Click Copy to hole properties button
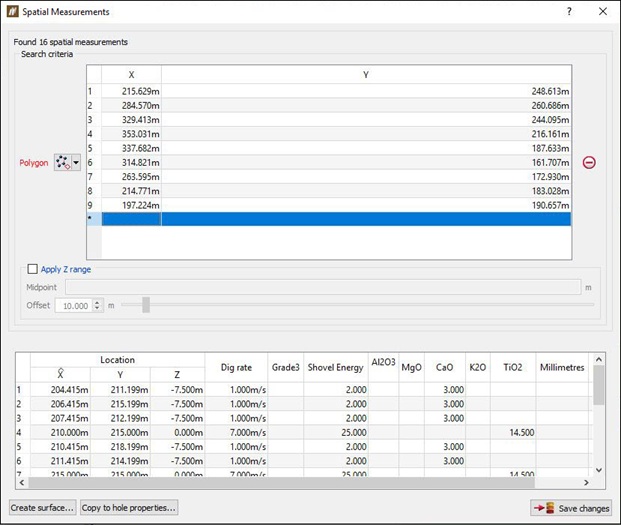Screen dimensions: 621x525 point(129,508)
